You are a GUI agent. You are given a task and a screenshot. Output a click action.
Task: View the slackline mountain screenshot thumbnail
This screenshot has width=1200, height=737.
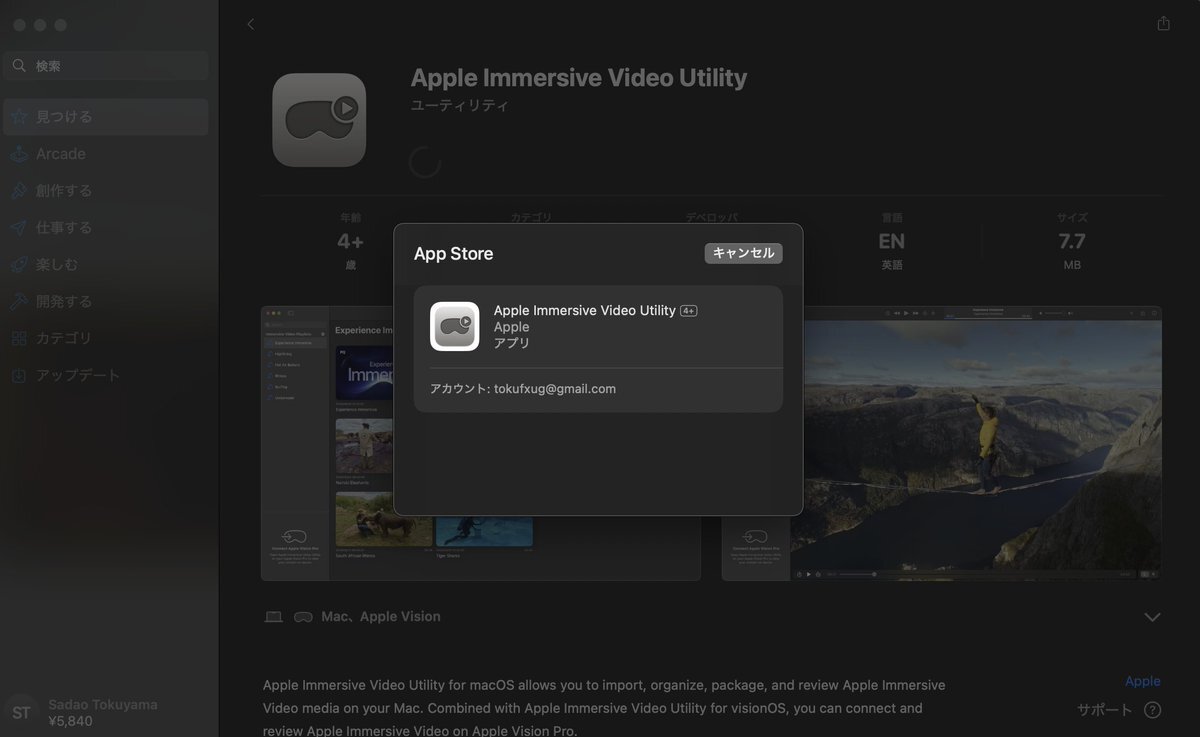(942, 443)
